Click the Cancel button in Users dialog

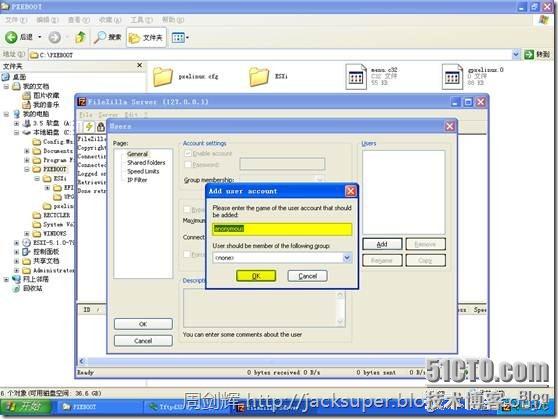143,341
